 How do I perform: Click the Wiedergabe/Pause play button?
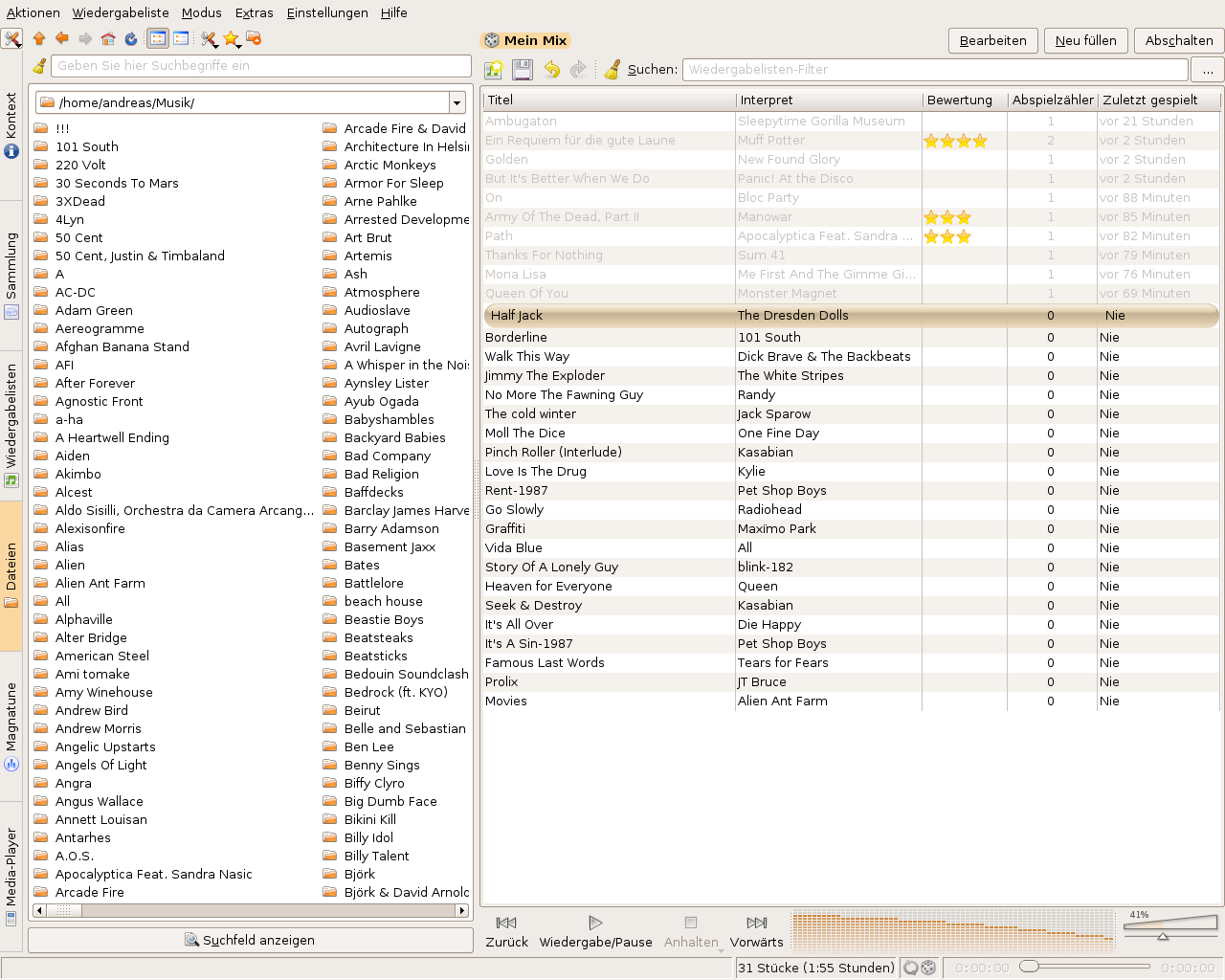[595, 931]
